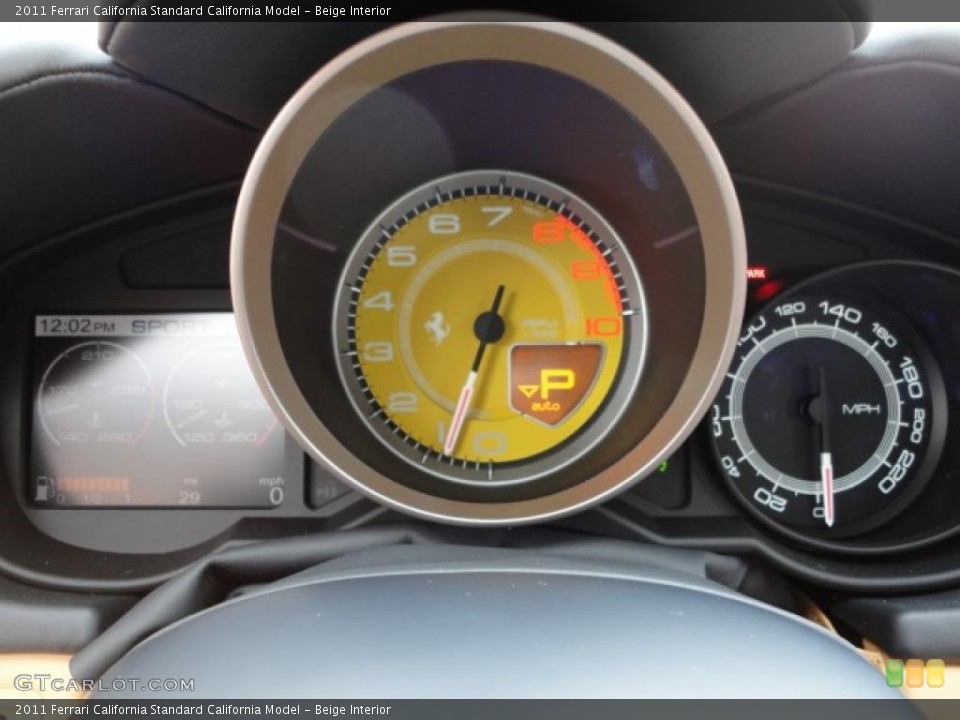Click the green square at bottom right
The image size is (960, 720).
(894, 673)
